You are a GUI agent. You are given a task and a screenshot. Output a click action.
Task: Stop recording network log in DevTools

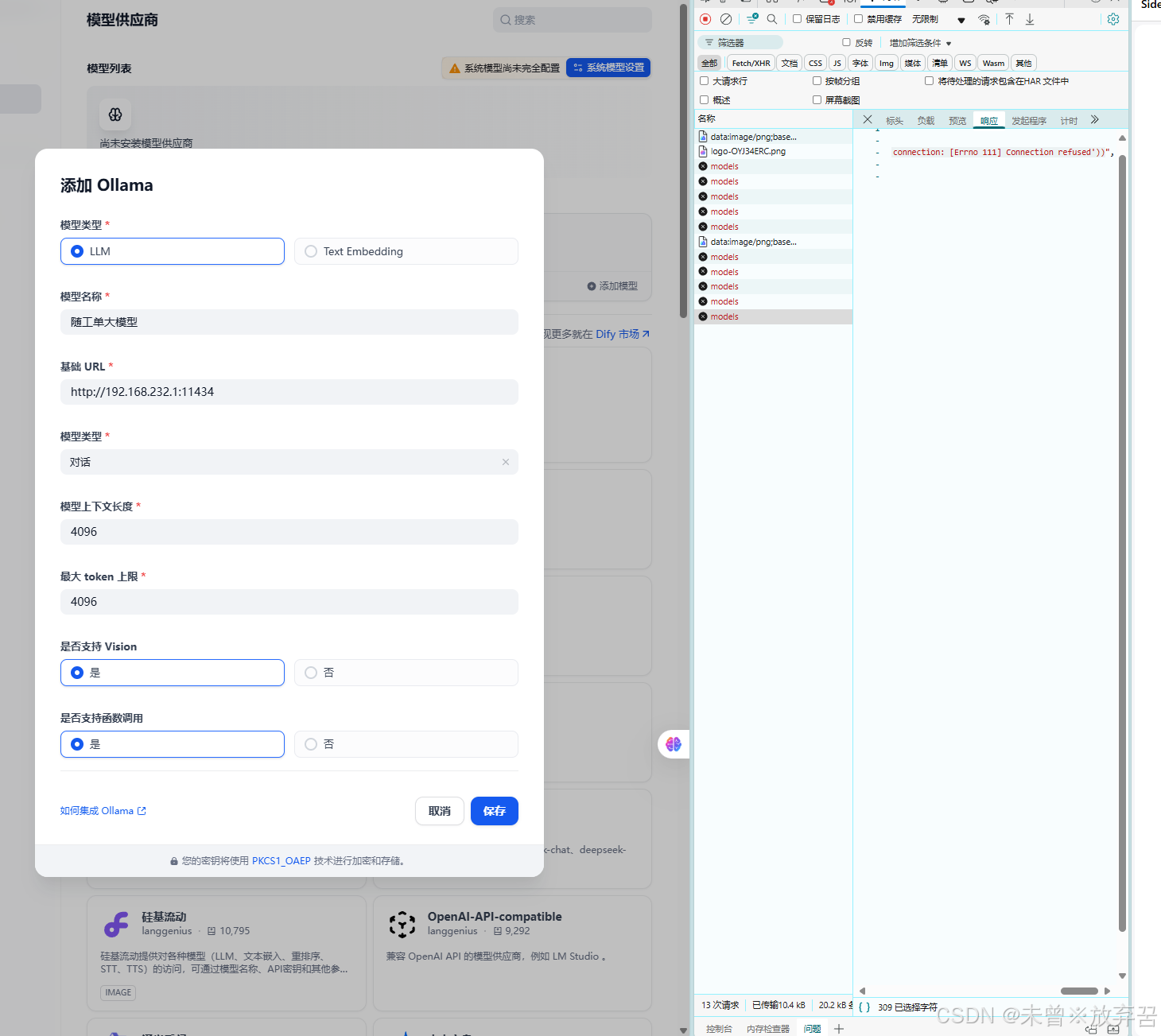[705, 19]
